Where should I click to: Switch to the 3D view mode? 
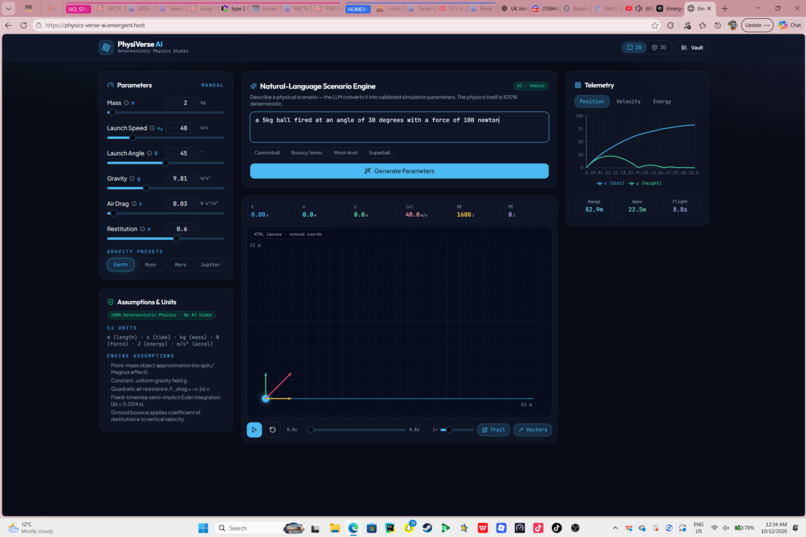(658, 47)
